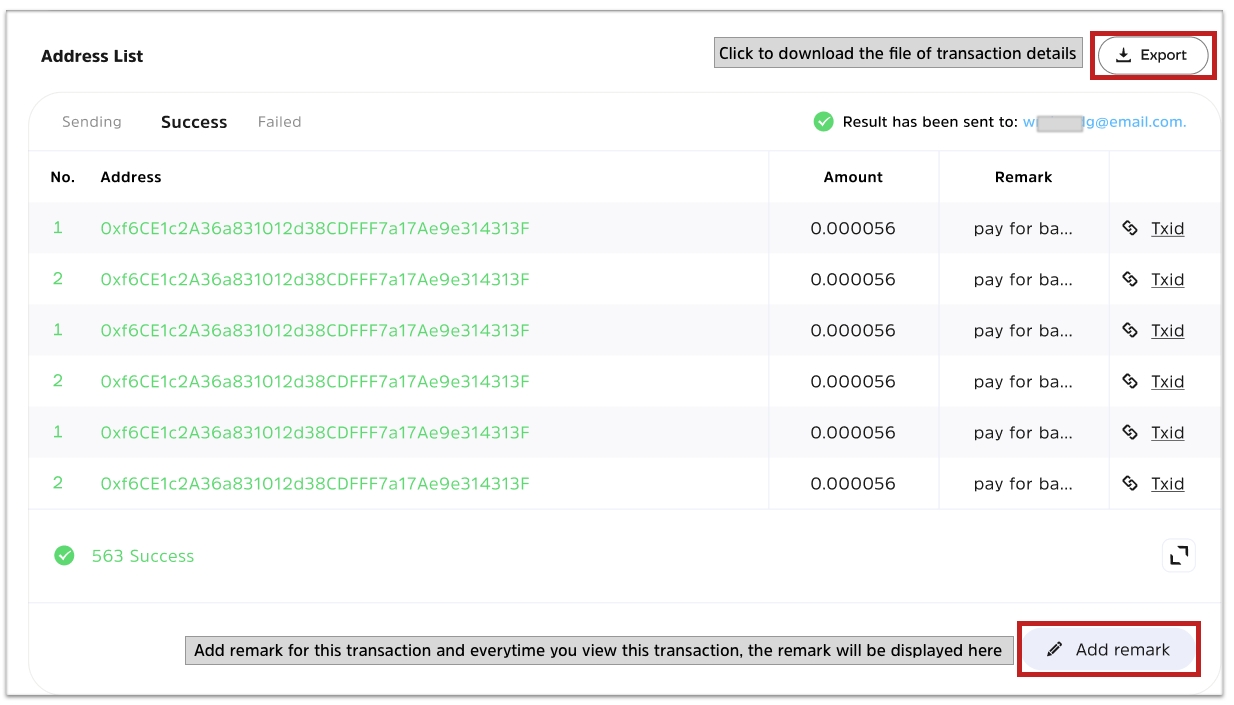The height and width of the screenshot is (705, 1234).
Task: Click the link icon in first row
Action: [1130, 228]
